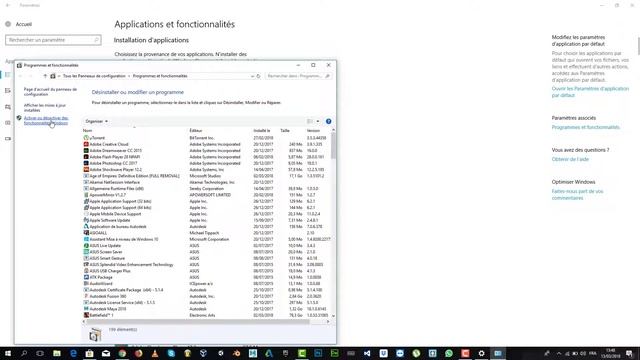Open Visual Studio Code taskbar icon
640x360 pixels.
coord(367,353)
